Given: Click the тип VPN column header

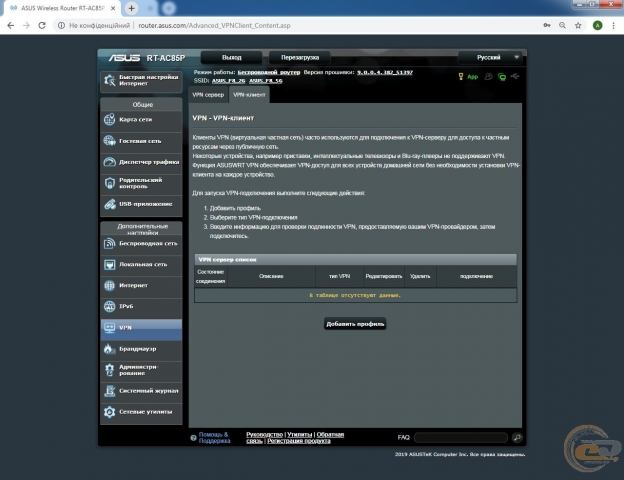Looking at the screenshot, I should (x=339, y=276).
